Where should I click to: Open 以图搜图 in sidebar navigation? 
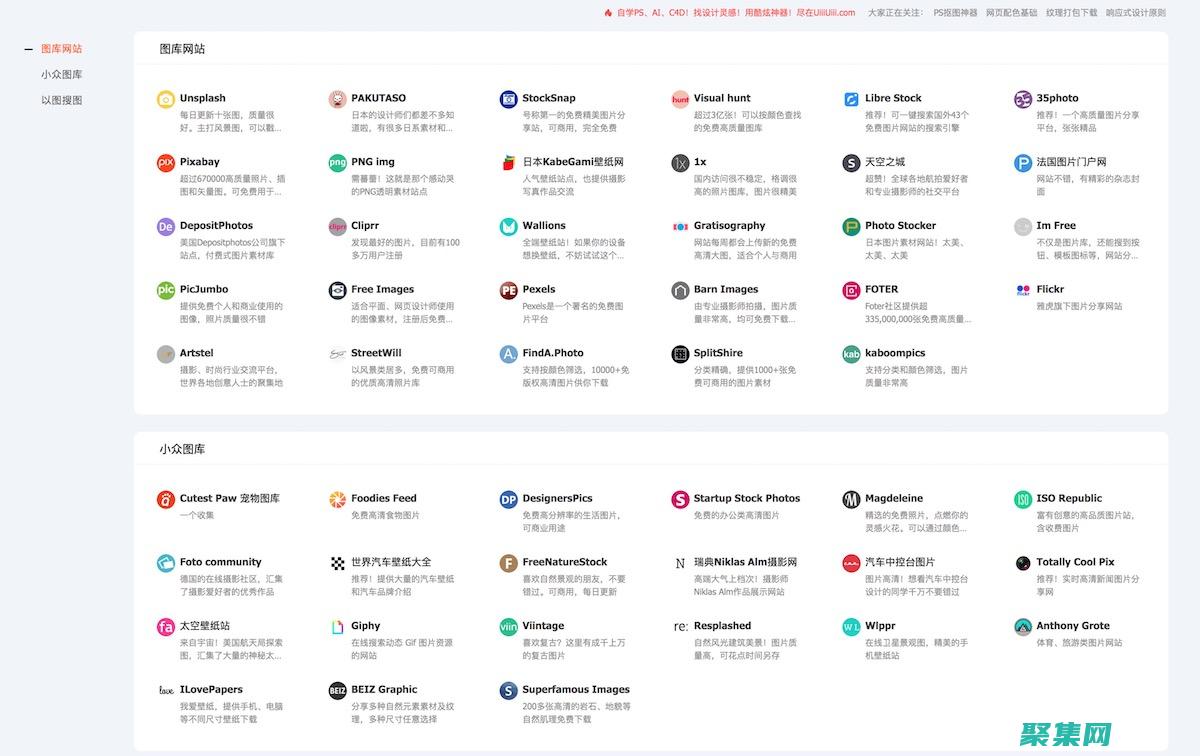[62, 100]
